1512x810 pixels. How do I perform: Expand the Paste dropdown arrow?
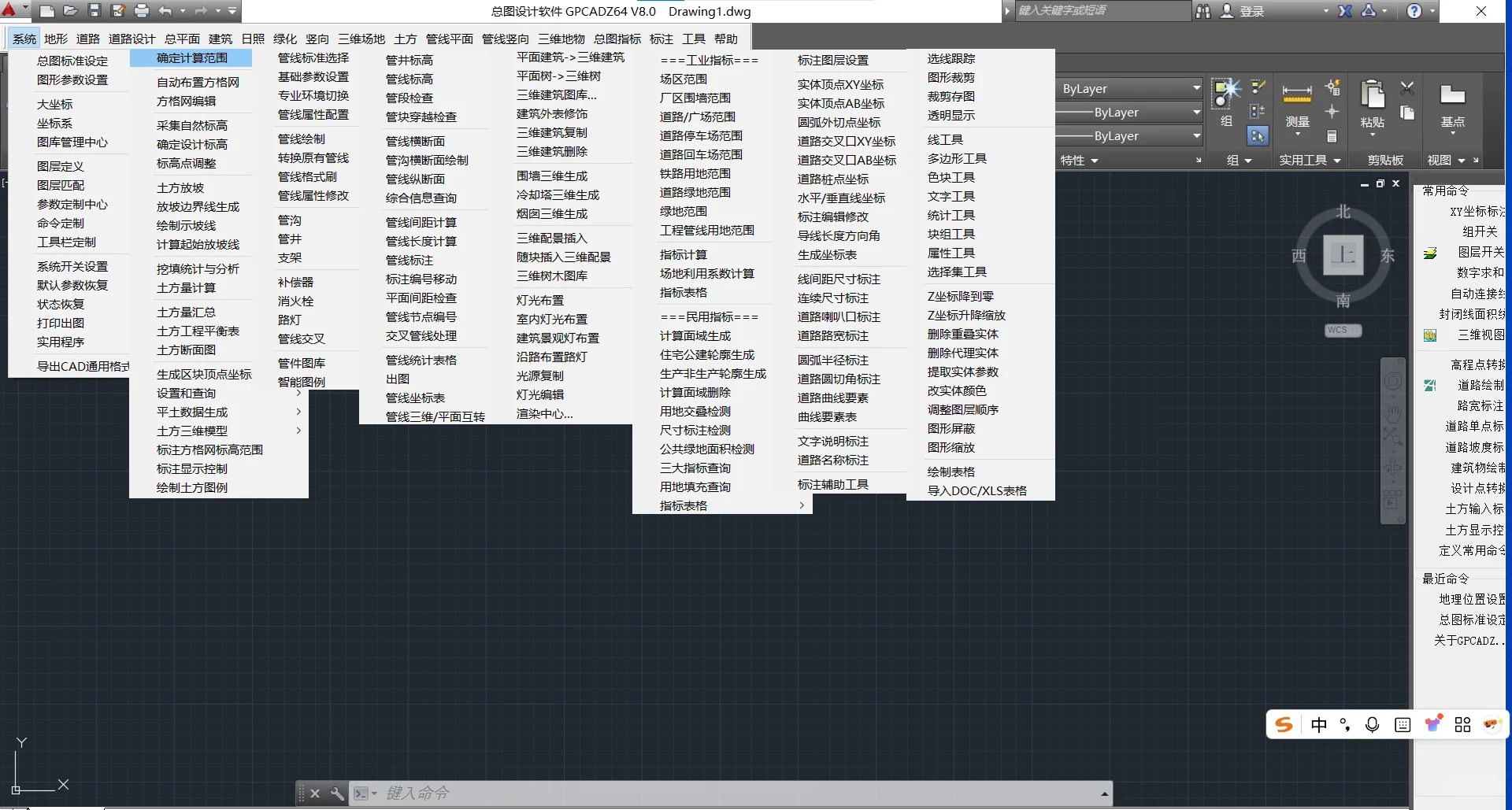(x=1372, y=134)
